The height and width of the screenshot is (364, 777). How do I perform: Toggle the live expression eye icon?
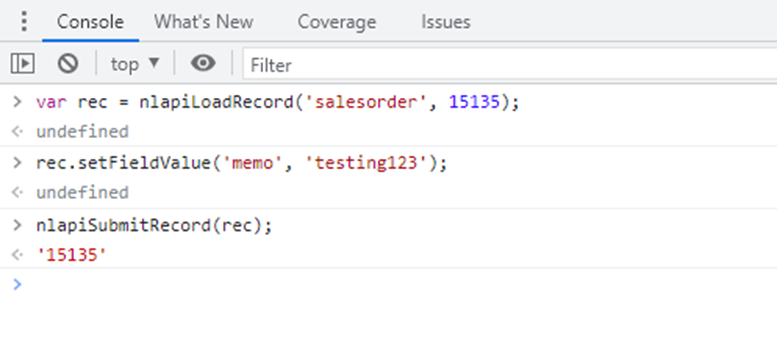203,63
